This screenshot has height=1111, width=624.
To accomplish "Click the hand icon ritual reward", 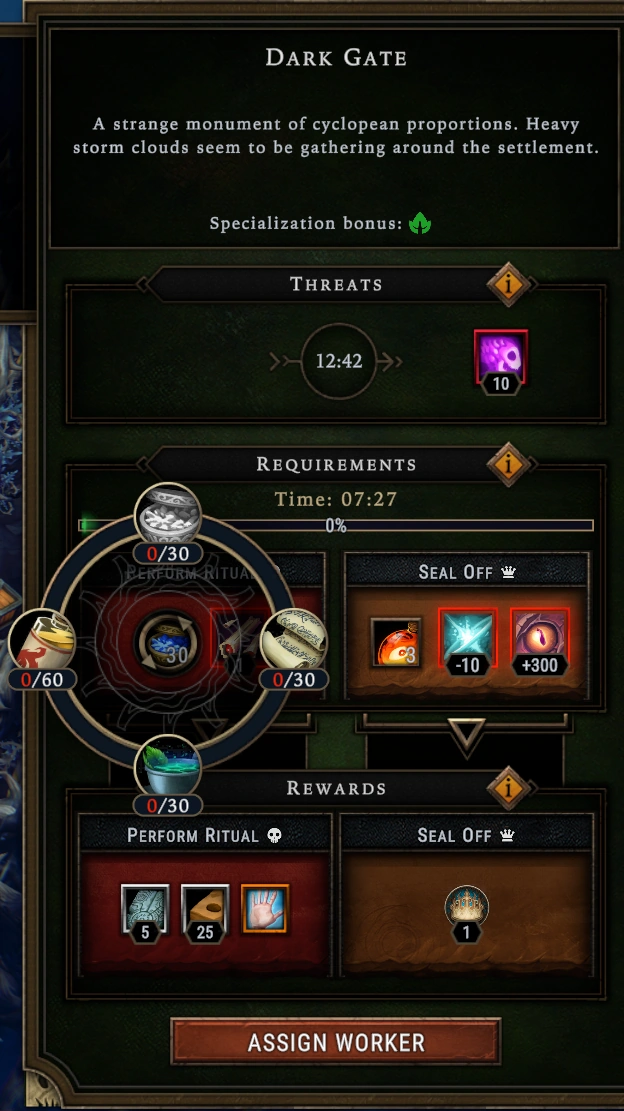I will click(x=265, y=908).
